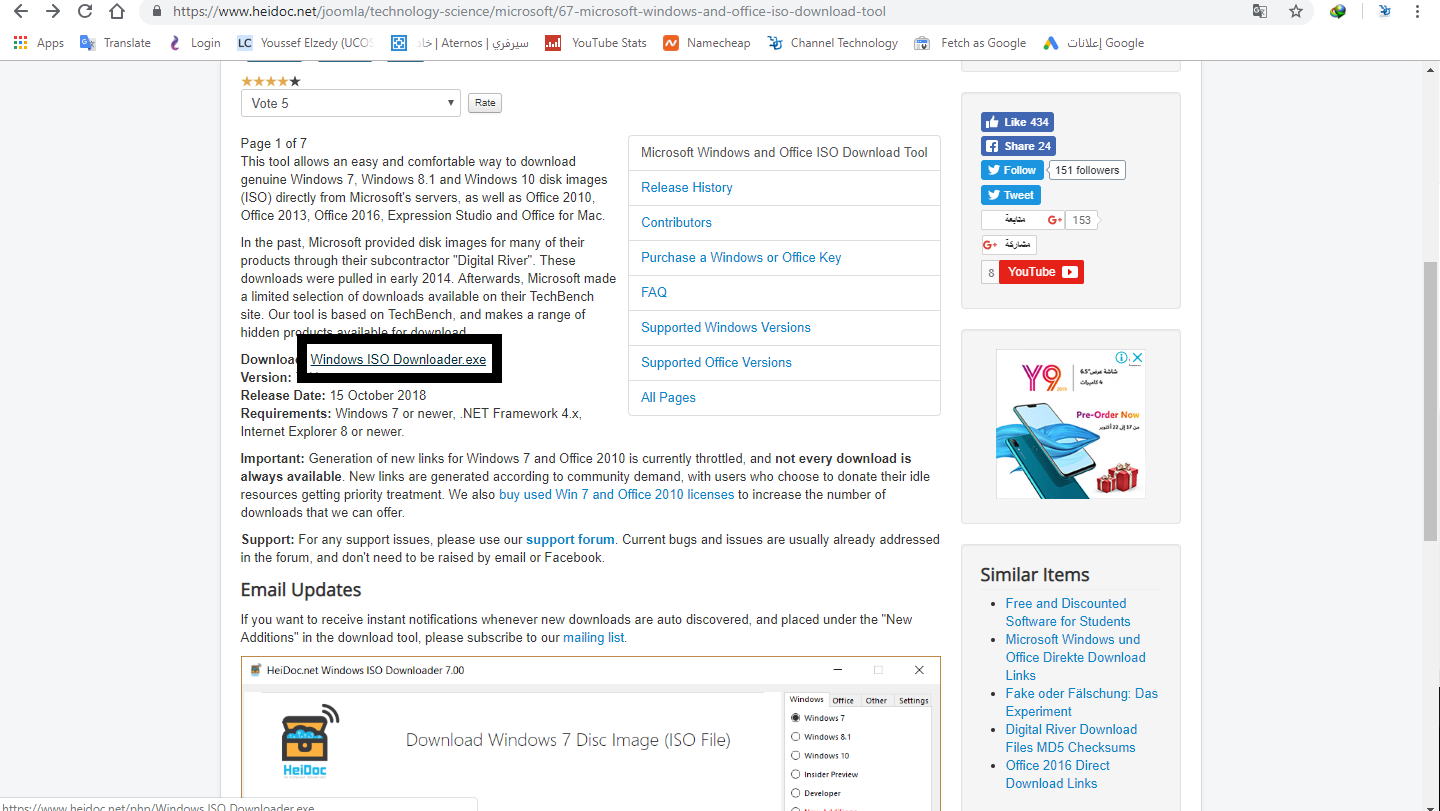This screenshot has height=811, width=1440.
Task: Open Supported Office Versions page
Action: pos(717,362)
